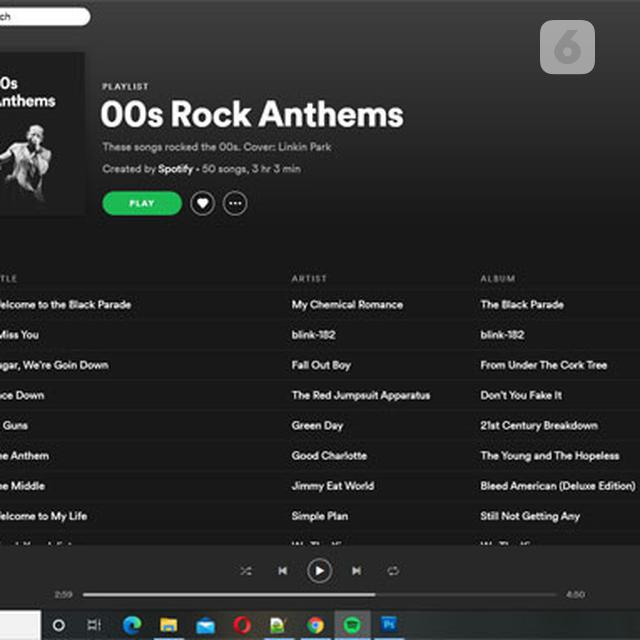Sort by the ARTIST column header

(309, 278)
